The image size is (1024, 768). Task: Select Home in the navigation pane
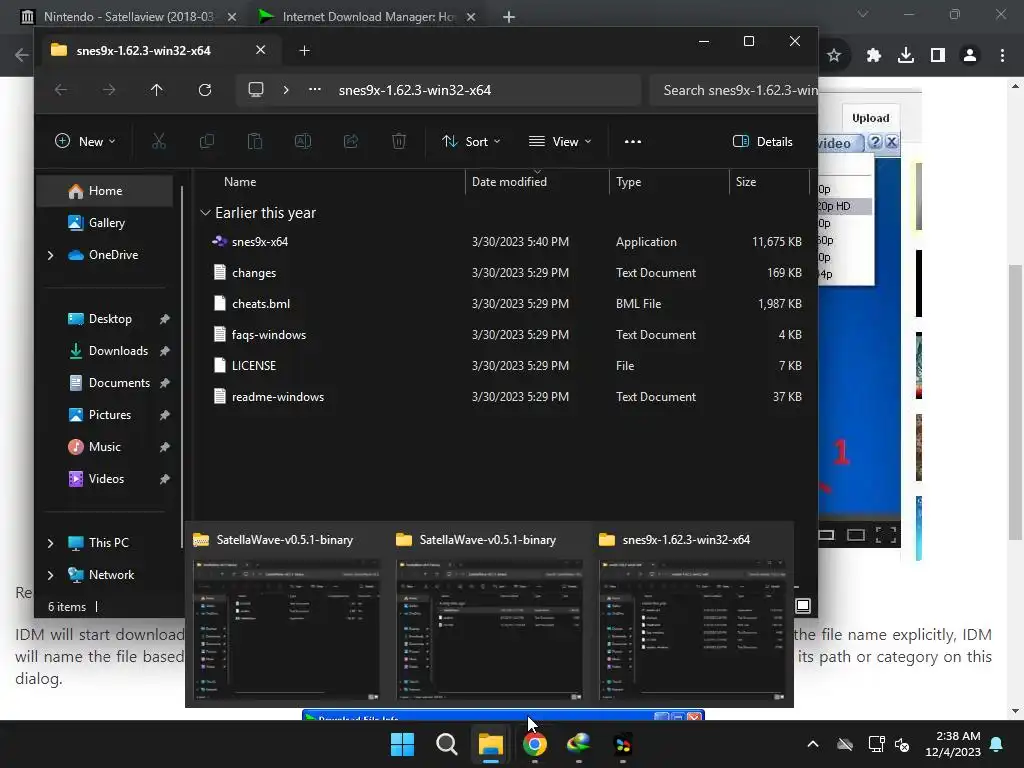click(x=104, y=191)
